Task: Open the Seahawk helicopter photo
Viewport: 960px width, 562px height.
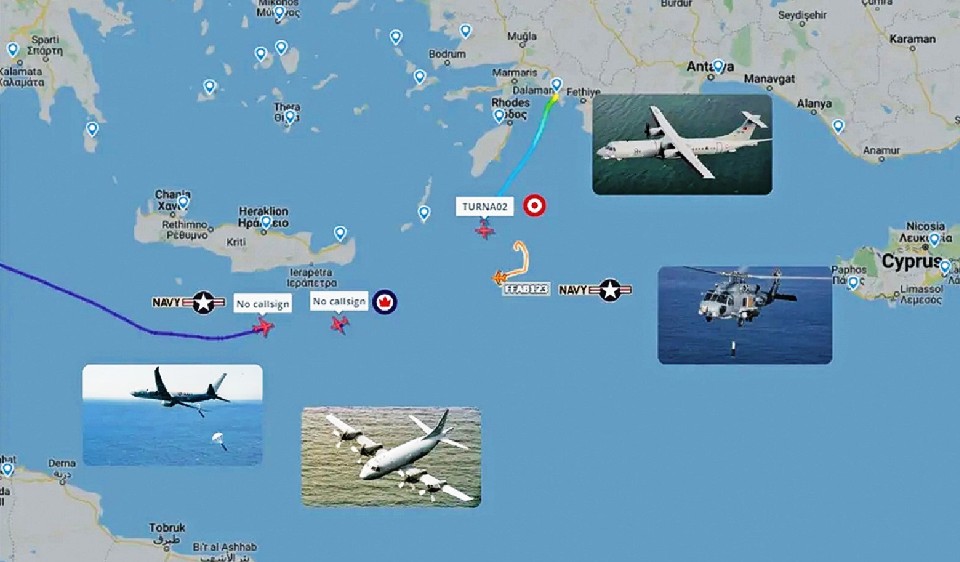Action: pos(745,315)
